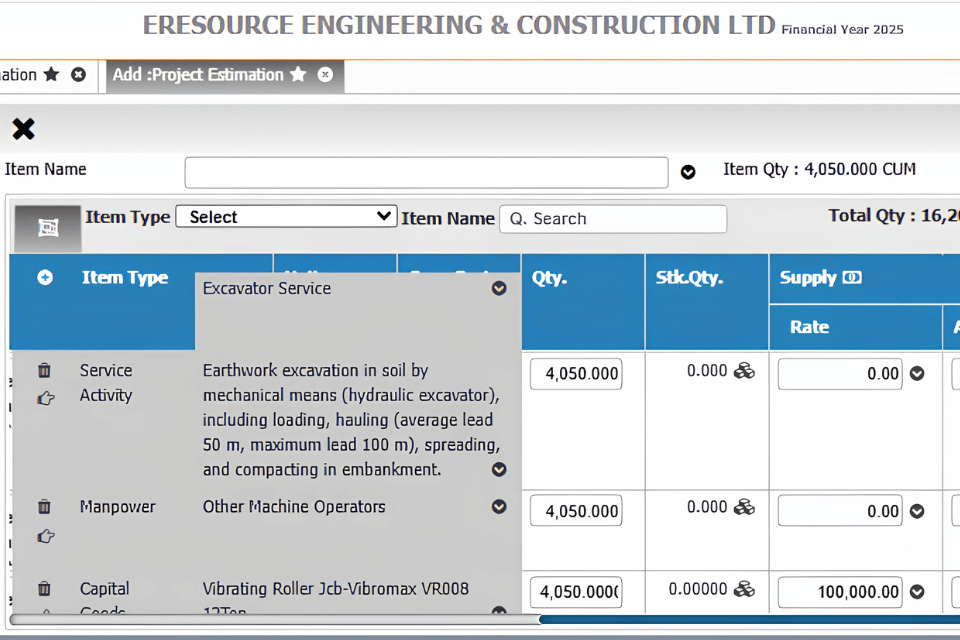Close the Add :Project Estimation tab
This screenshot has height=640, width=960.
tap(325, 75)
